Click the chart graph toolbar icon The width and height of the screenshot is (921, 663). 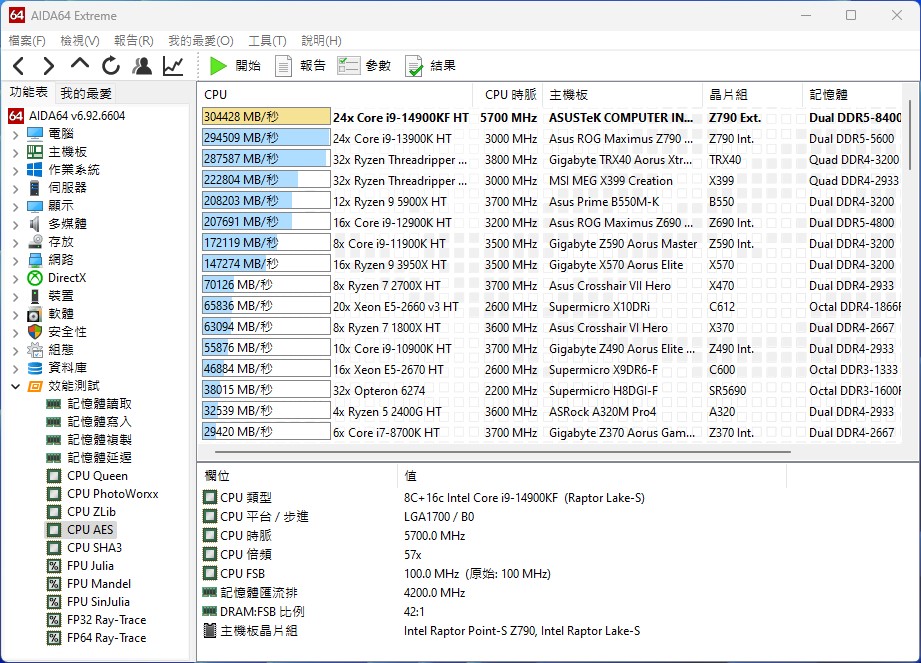point(173,66)
